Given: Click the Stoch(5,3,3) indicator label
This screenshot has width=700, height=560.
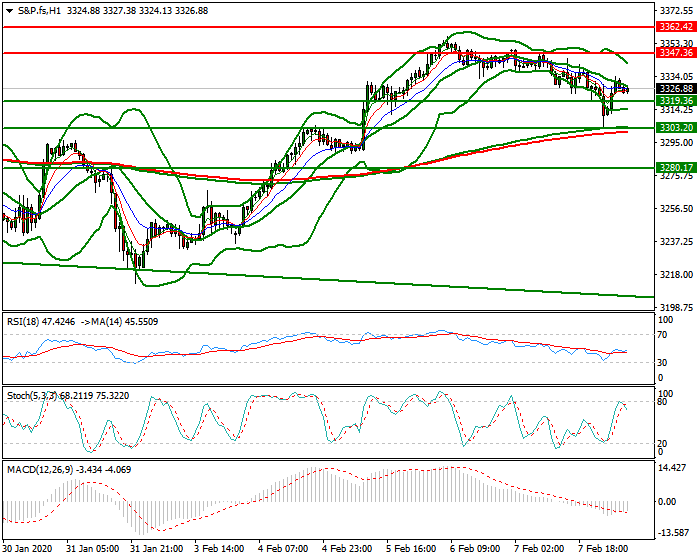Looking at the screenshot, I should click(x=32, y=396).
